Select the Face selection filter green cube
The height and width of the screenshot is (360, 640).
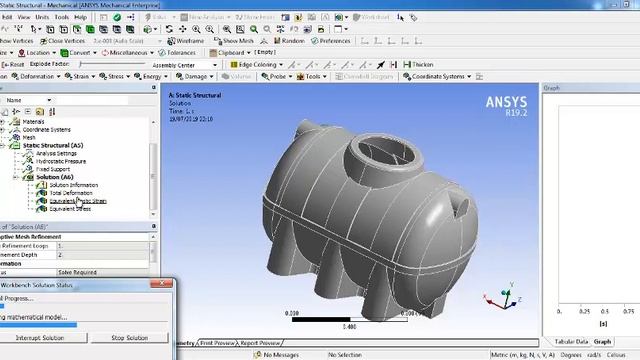[x=77, y=29]
